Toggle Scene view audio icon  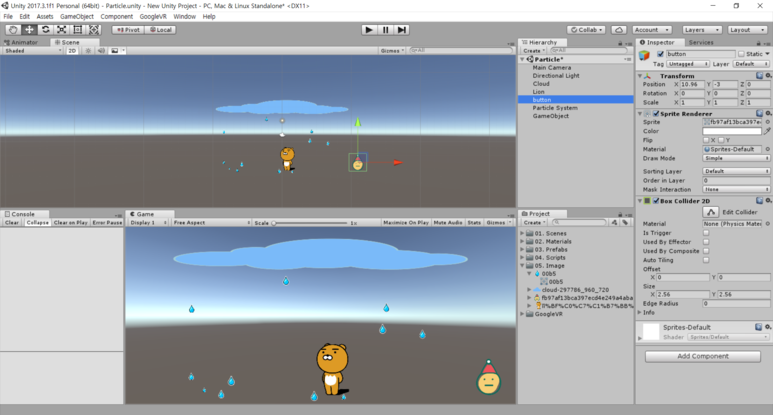coord(101,50)
